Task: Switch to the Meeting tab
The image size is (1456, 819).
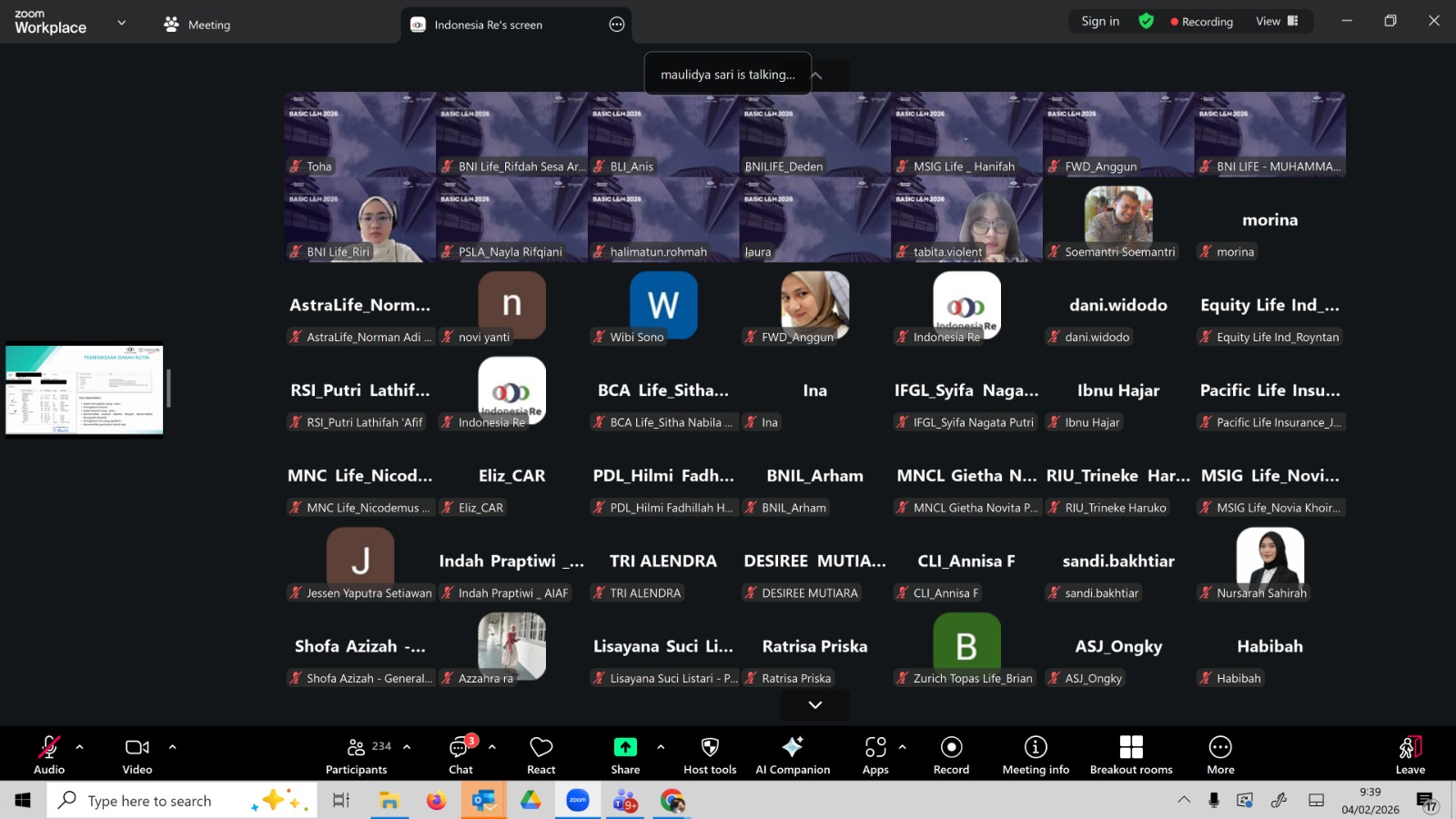Action: coord(197,25)
